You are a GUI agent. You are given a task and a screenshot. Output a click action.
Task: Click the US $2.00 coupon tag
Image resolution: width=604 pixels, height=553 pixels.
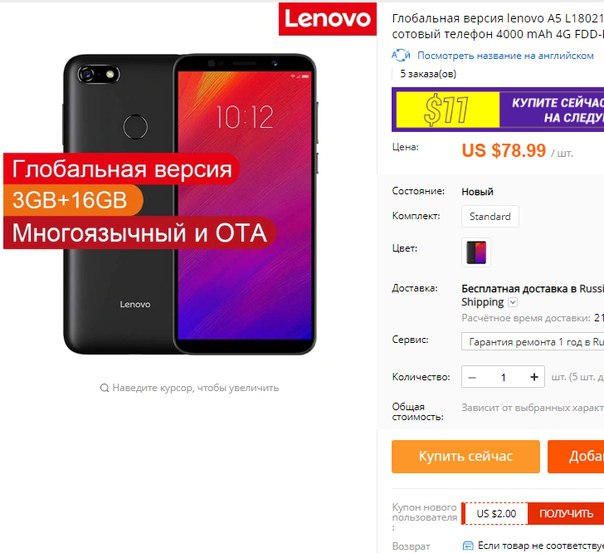click(x=496, y=513)
